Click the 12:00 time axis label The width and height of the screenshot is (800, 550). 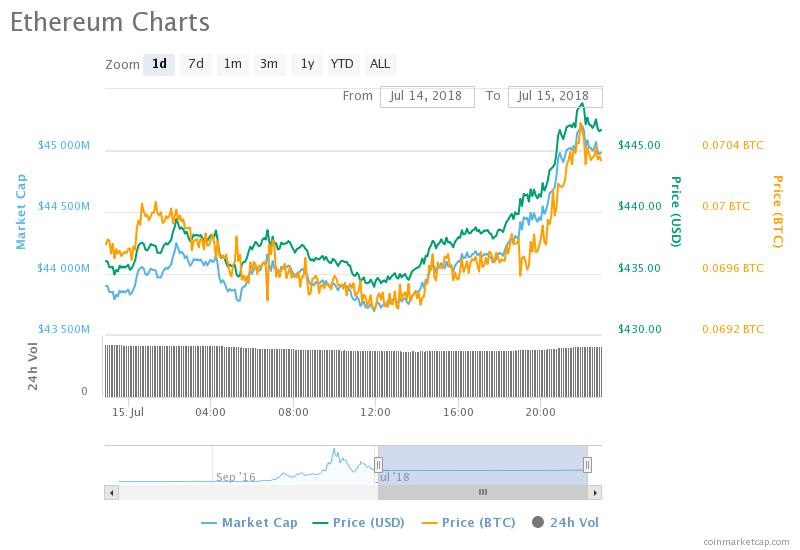click(376, 412)
